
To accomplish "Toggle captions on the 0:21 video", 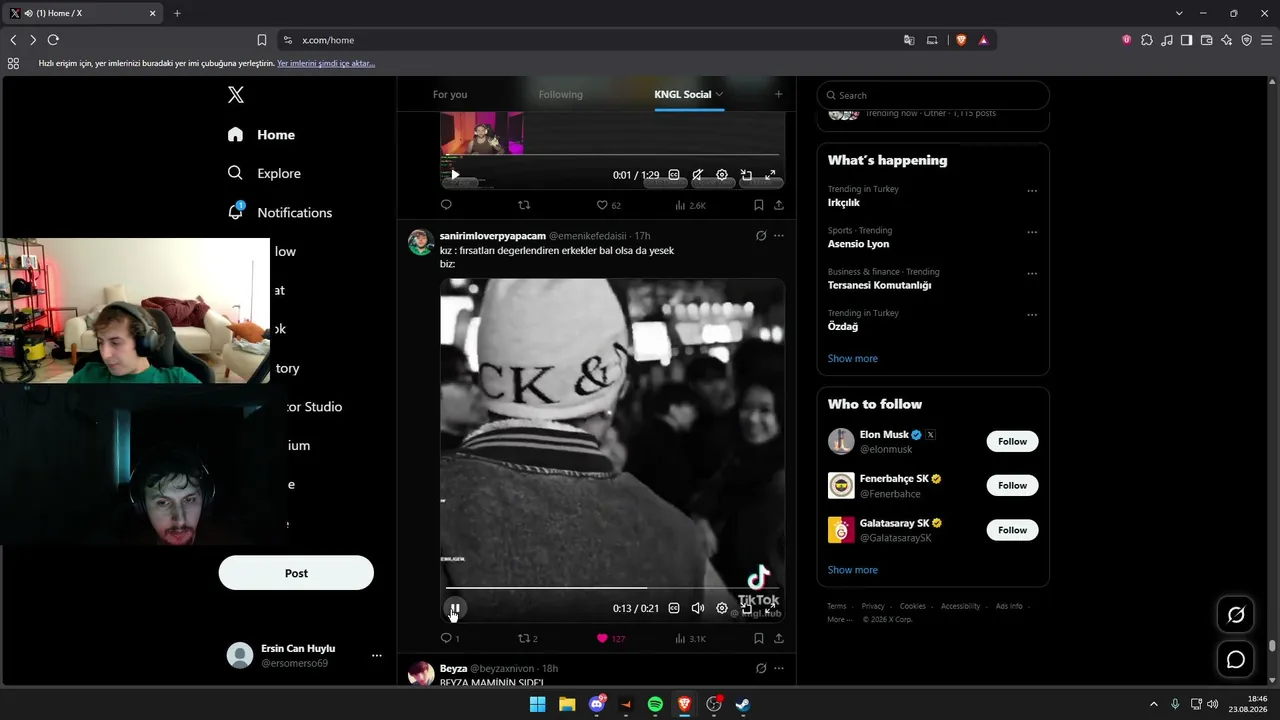I will (x=674, y=608).
